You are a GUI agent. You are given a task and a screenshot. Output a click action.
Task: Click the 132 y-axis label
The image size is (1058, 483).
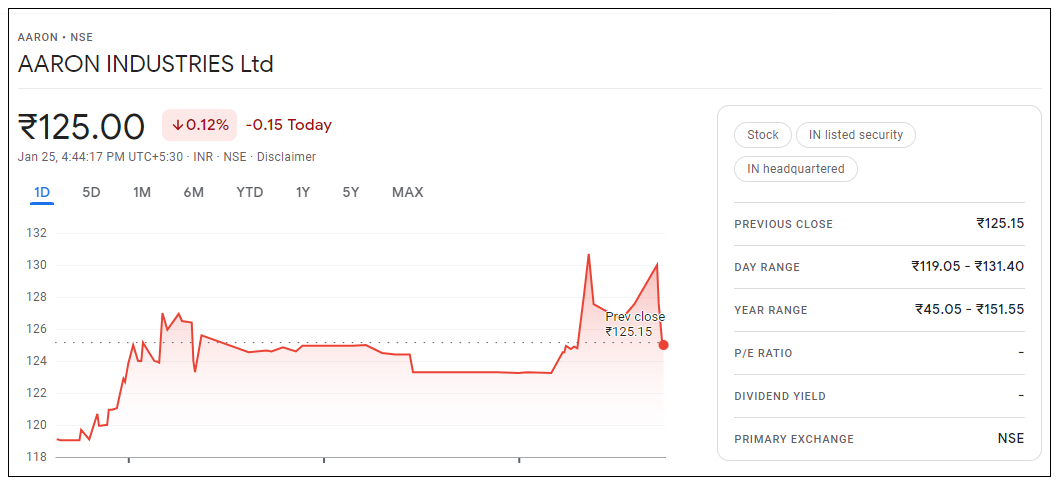click(38, 233)
